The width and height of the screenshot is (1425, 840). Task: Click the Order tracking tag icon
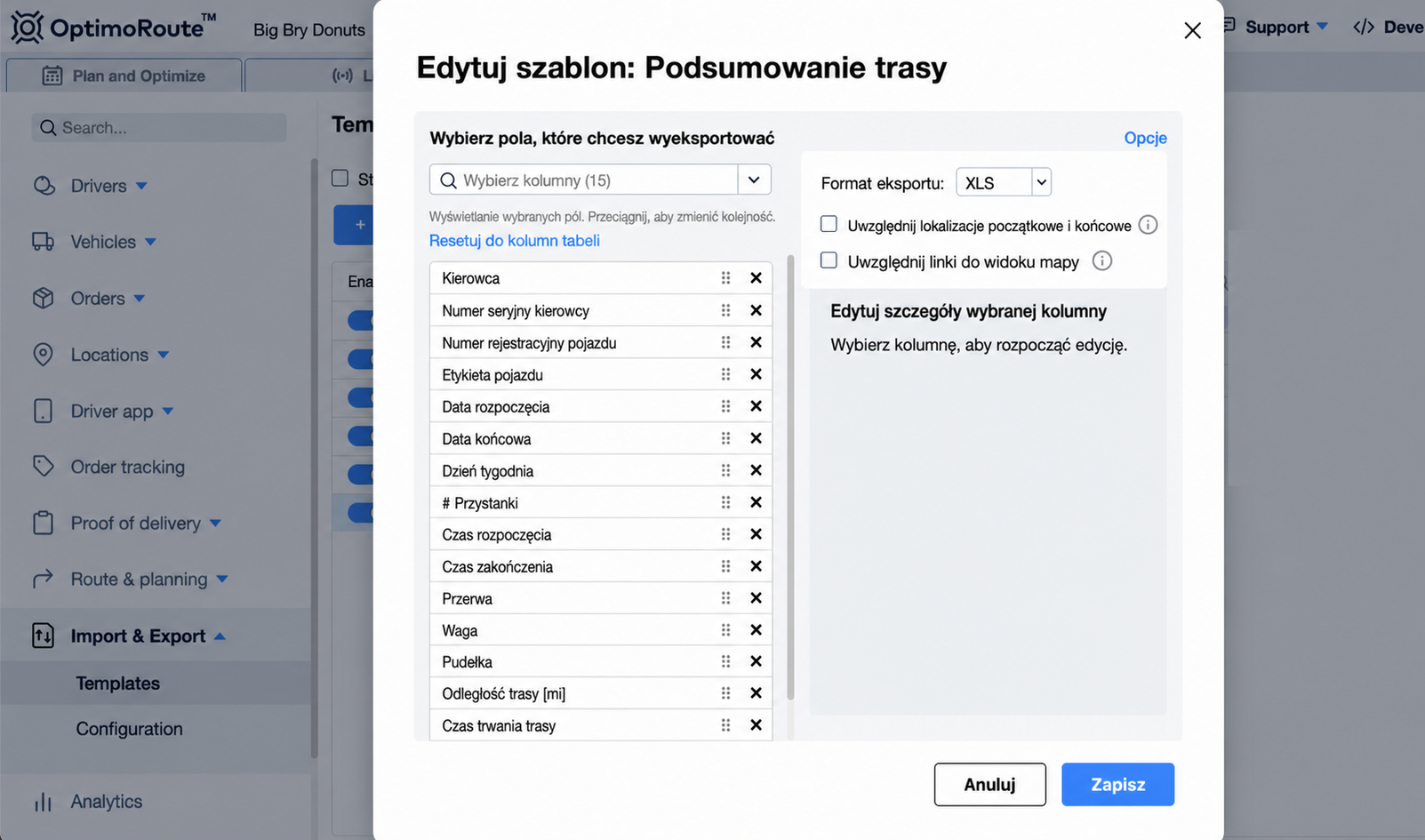44,467
